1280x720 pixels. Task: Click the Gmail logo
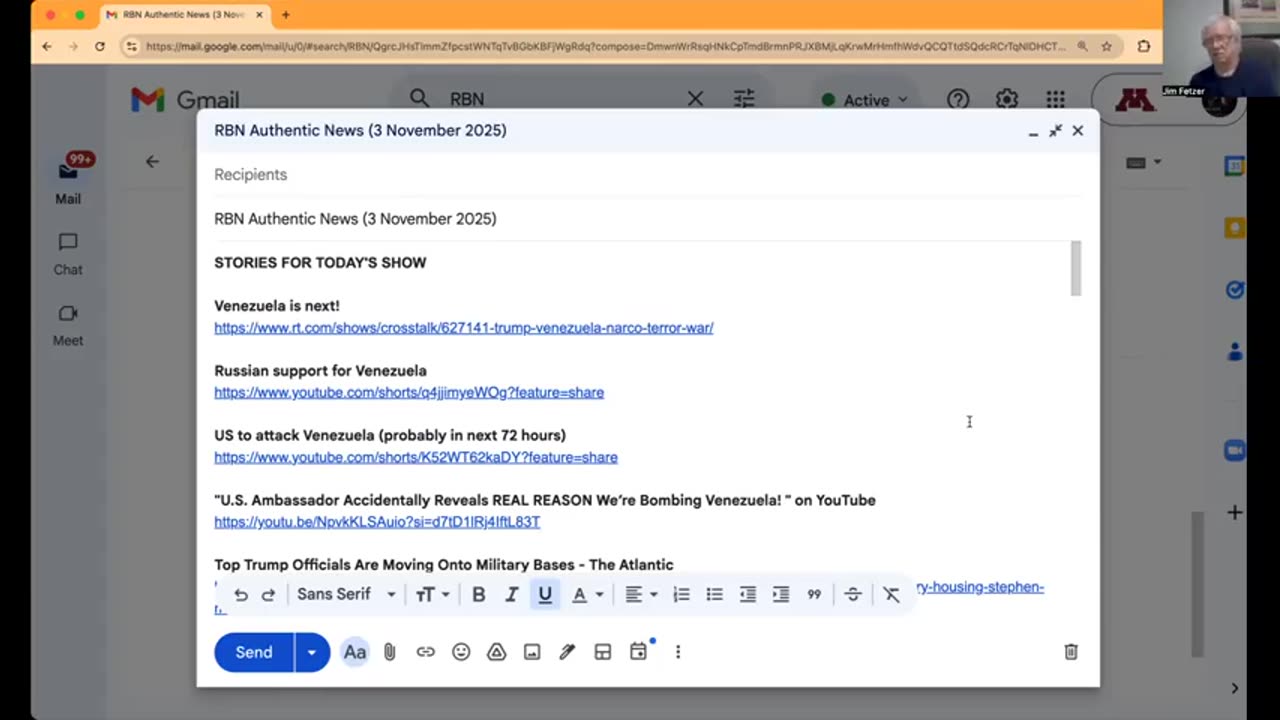point(185,99)
